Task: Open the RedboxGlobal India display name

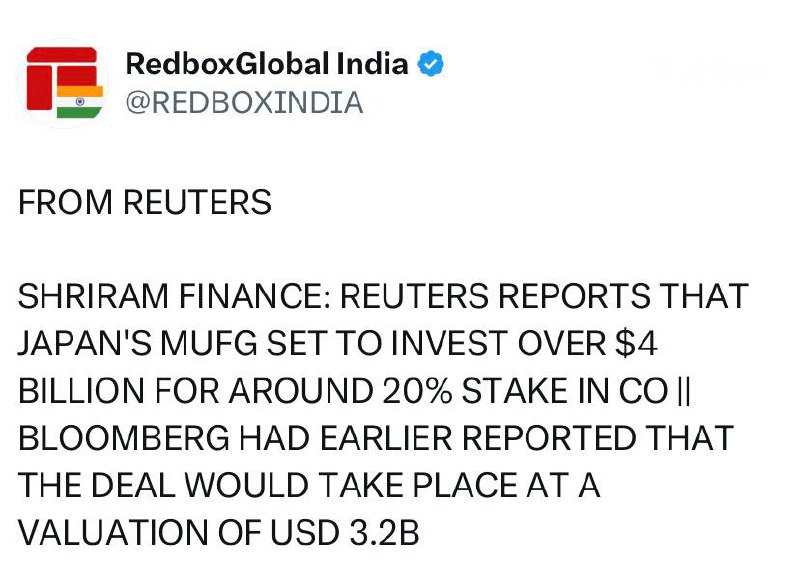Action: coord(267,65)
